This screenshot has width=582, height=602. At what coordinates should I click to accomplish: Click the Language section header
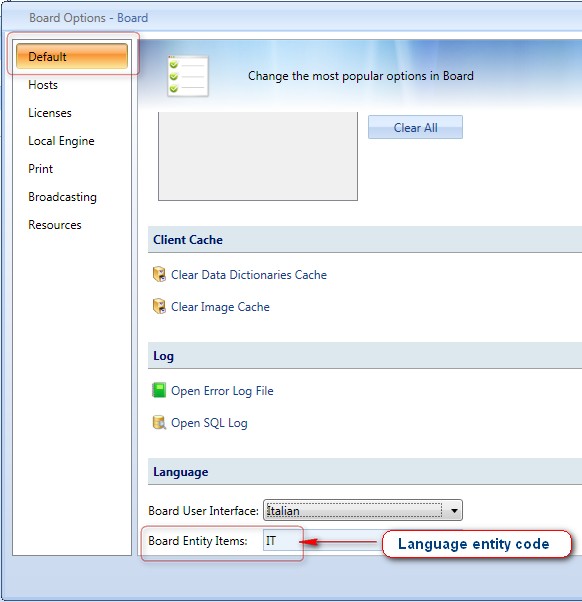[x=365, y=471]
